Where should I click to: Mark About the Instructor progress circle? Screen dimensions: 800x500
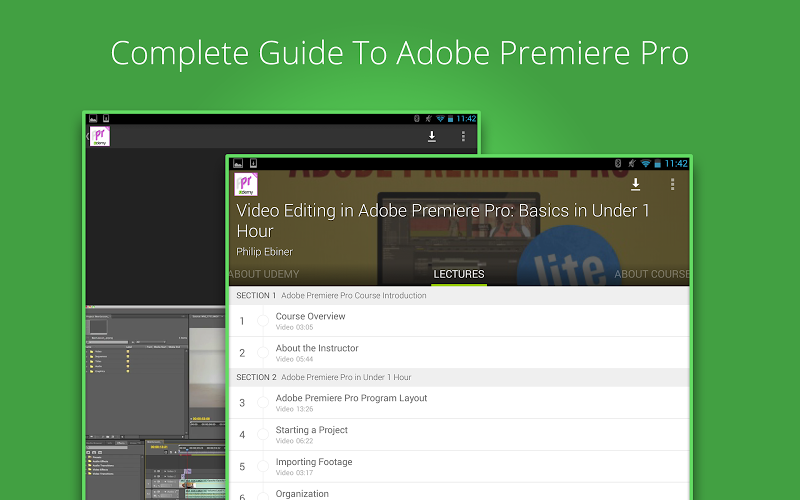(263, 353)
